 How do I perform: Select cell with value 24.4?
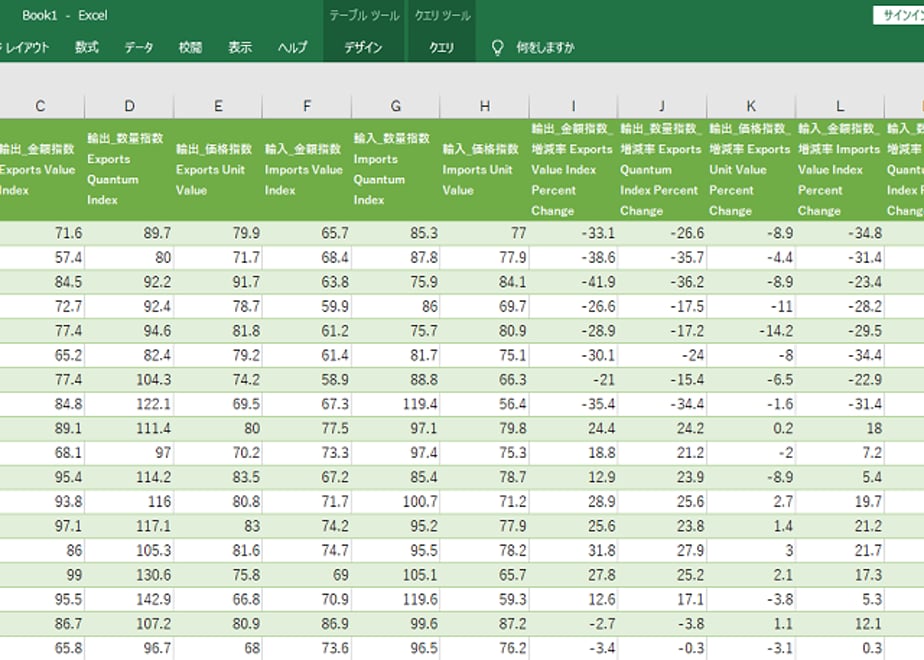(x=573, y=429)
